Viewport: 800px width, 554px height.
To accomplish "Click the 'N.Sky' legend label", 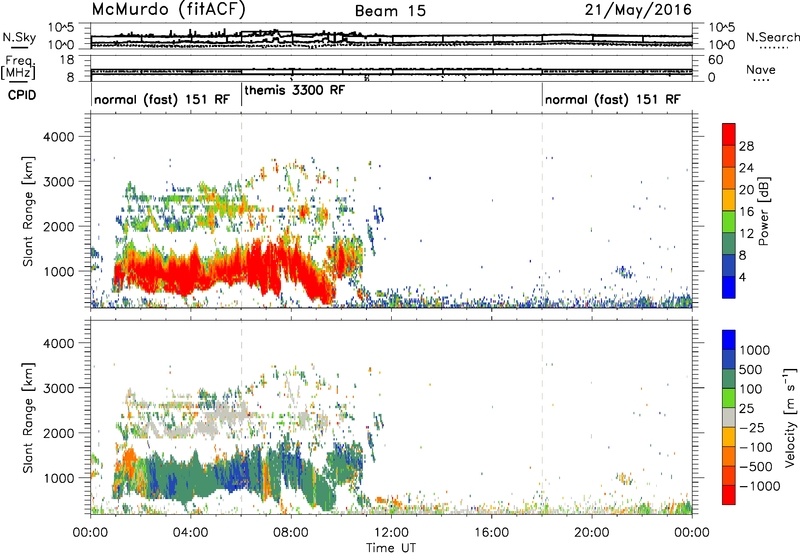I will point(19,37).
